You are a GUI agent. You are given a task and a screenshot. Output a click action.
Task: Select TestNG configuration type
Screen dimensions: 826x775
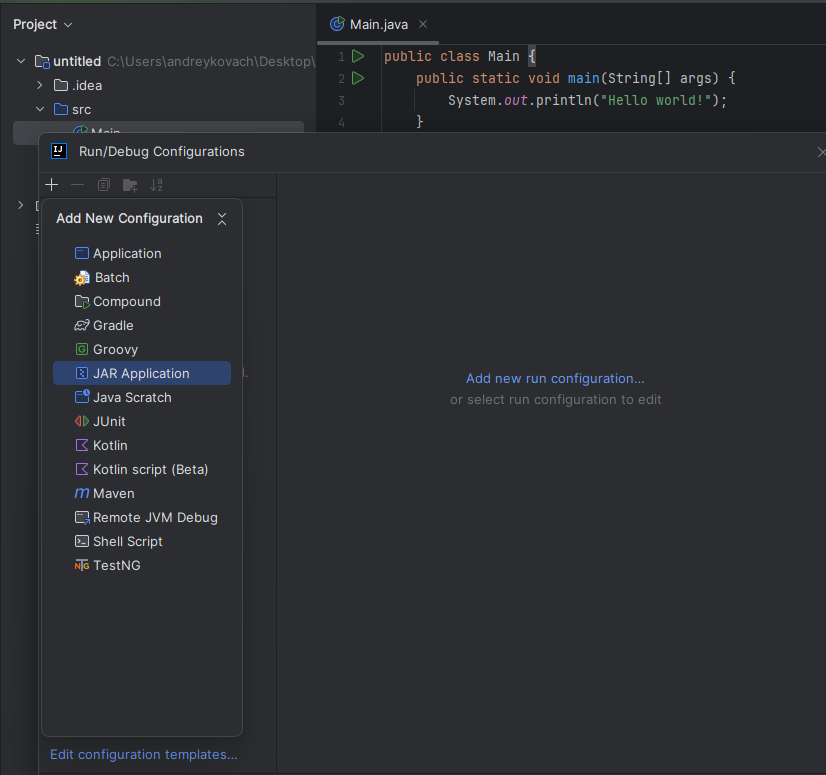142,565
